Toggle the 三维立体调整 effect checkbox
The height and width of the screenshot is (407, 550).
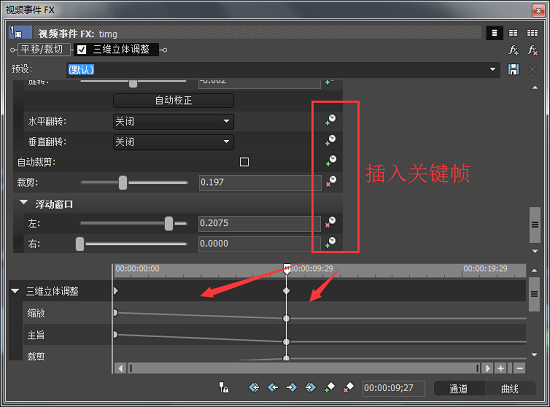pyautogui.click(x=81, y=49)
